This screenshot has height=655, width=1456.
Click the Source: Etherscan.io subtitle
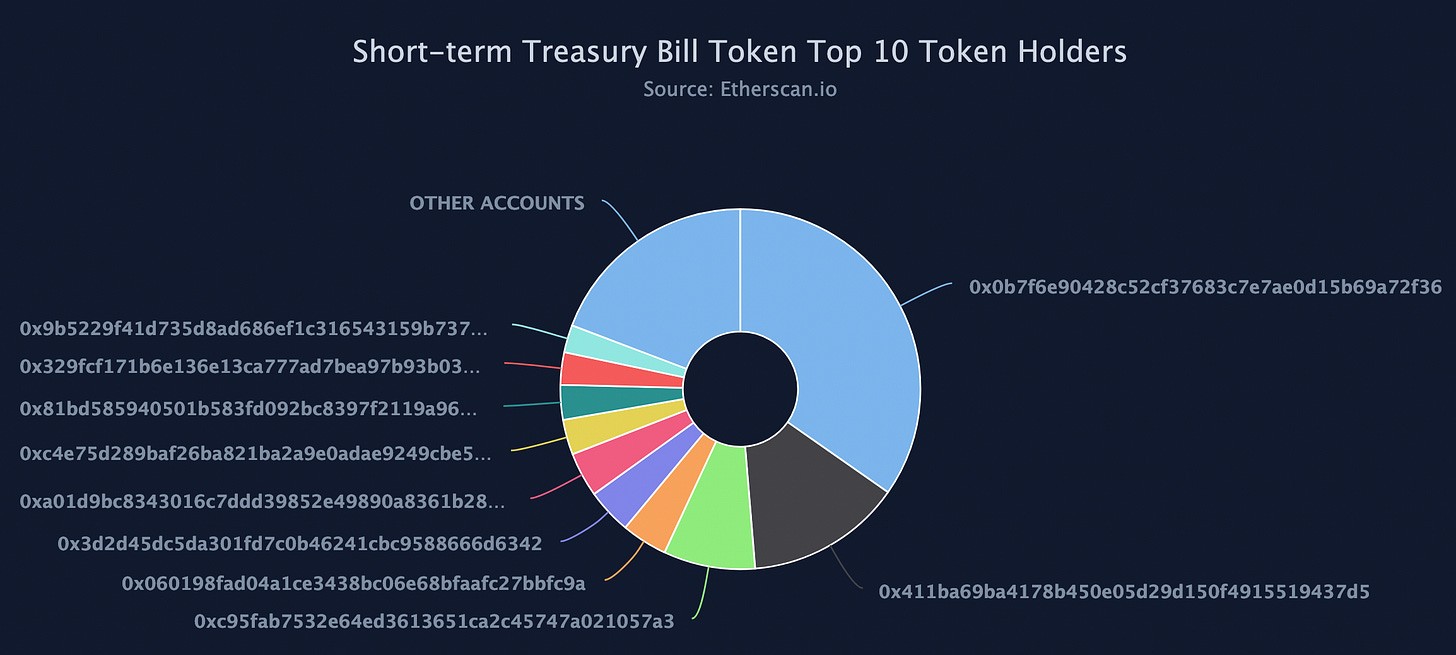pos(740,89)
